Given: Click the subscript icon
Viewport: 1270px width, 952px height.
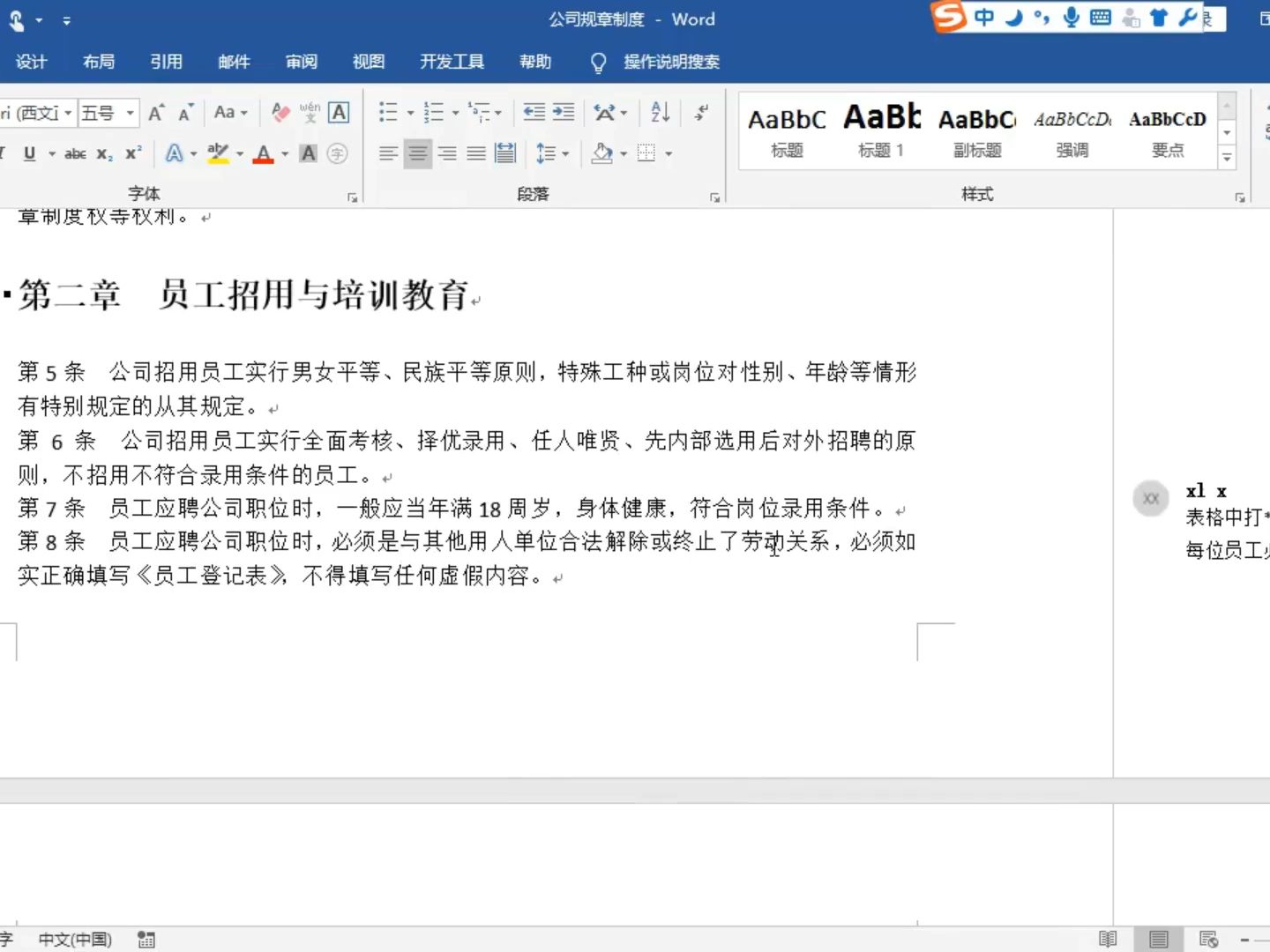Looking at the screenshot, I should coord(103,154).
